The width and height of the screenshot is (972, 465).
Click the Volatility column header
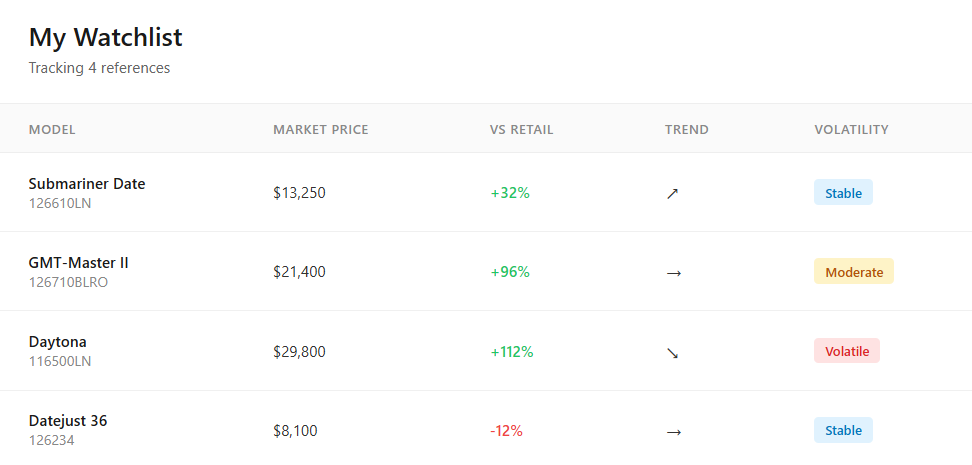point(851,129)
